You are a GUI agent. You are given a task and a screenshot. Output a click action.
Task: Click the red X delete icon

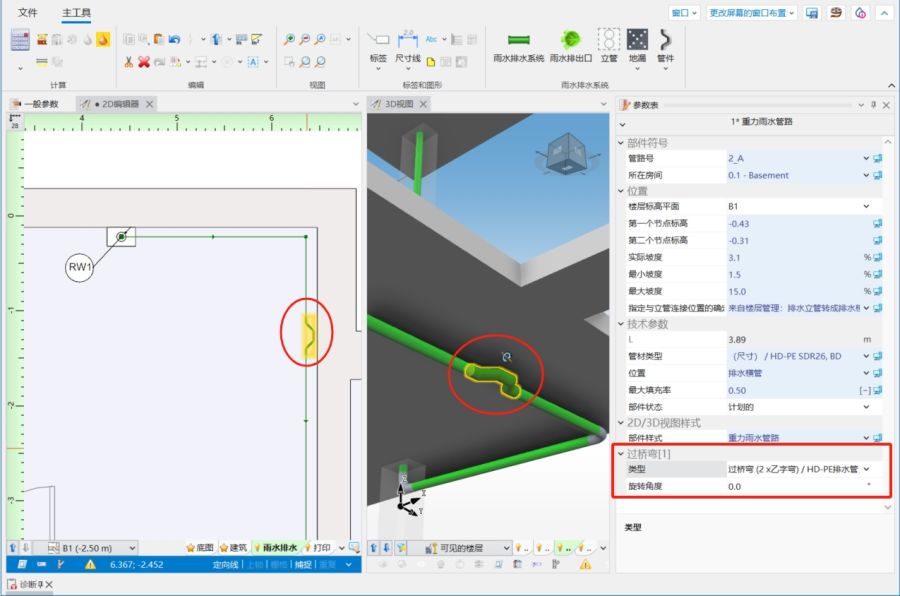pos(144,62)
